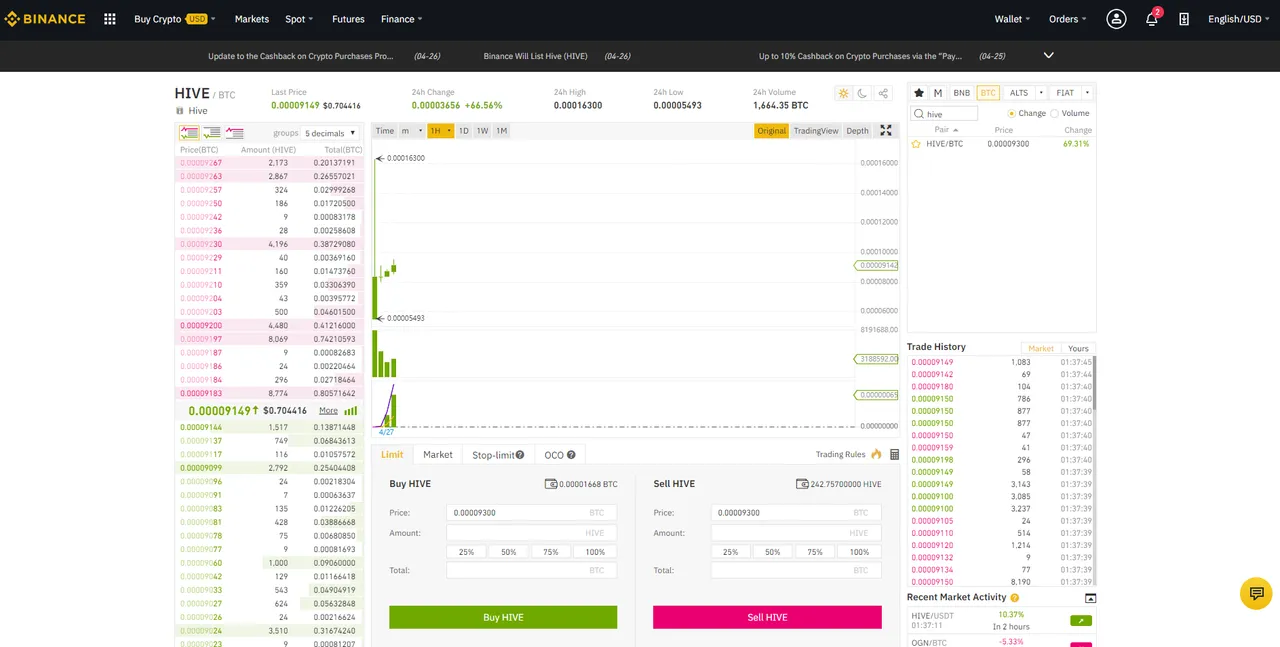This screenshot has width=1280, height=647.
Task: Open the decimals grouping dropdown
Action: (330, 133)
